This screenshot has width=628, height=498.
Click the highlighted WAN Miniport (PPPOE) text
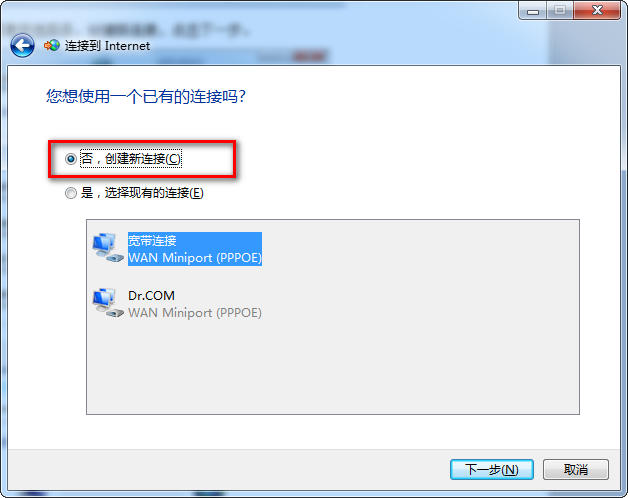click(195, 258)
